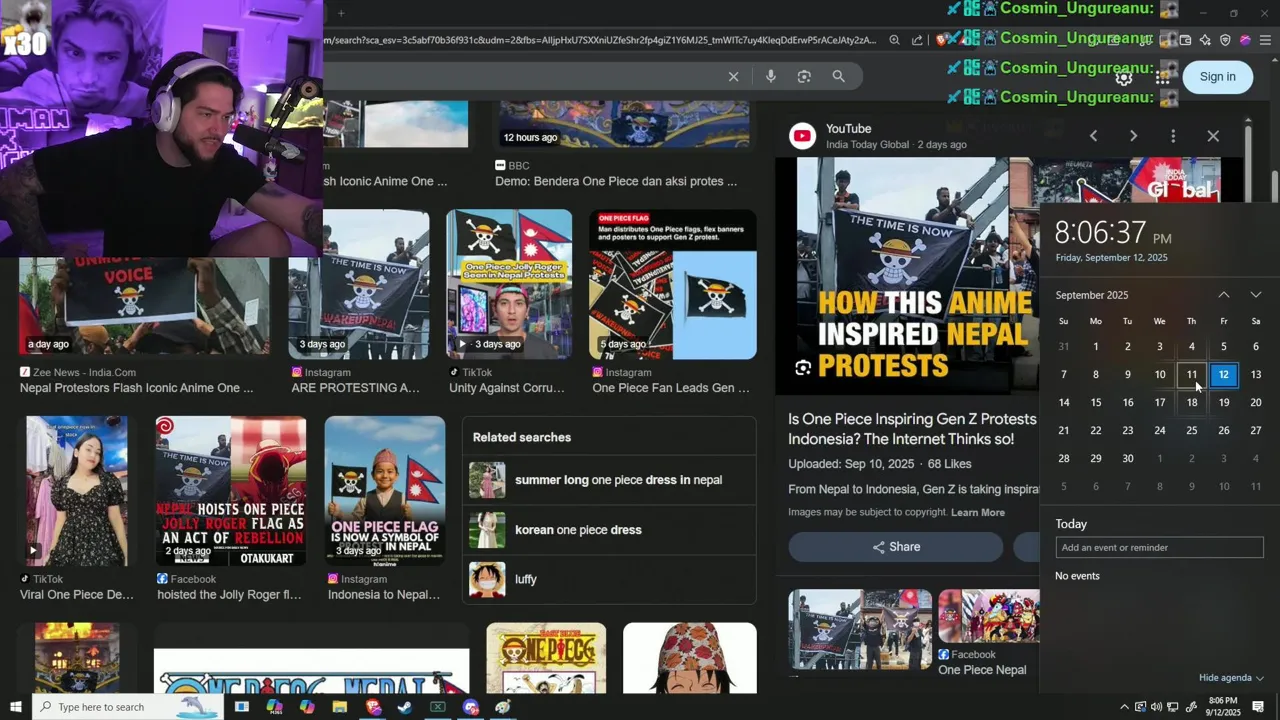The height and width of the screenshot is (720, 1280).
Task: Select September 12 highlighted date in calendar
Action: point(1224,375)
